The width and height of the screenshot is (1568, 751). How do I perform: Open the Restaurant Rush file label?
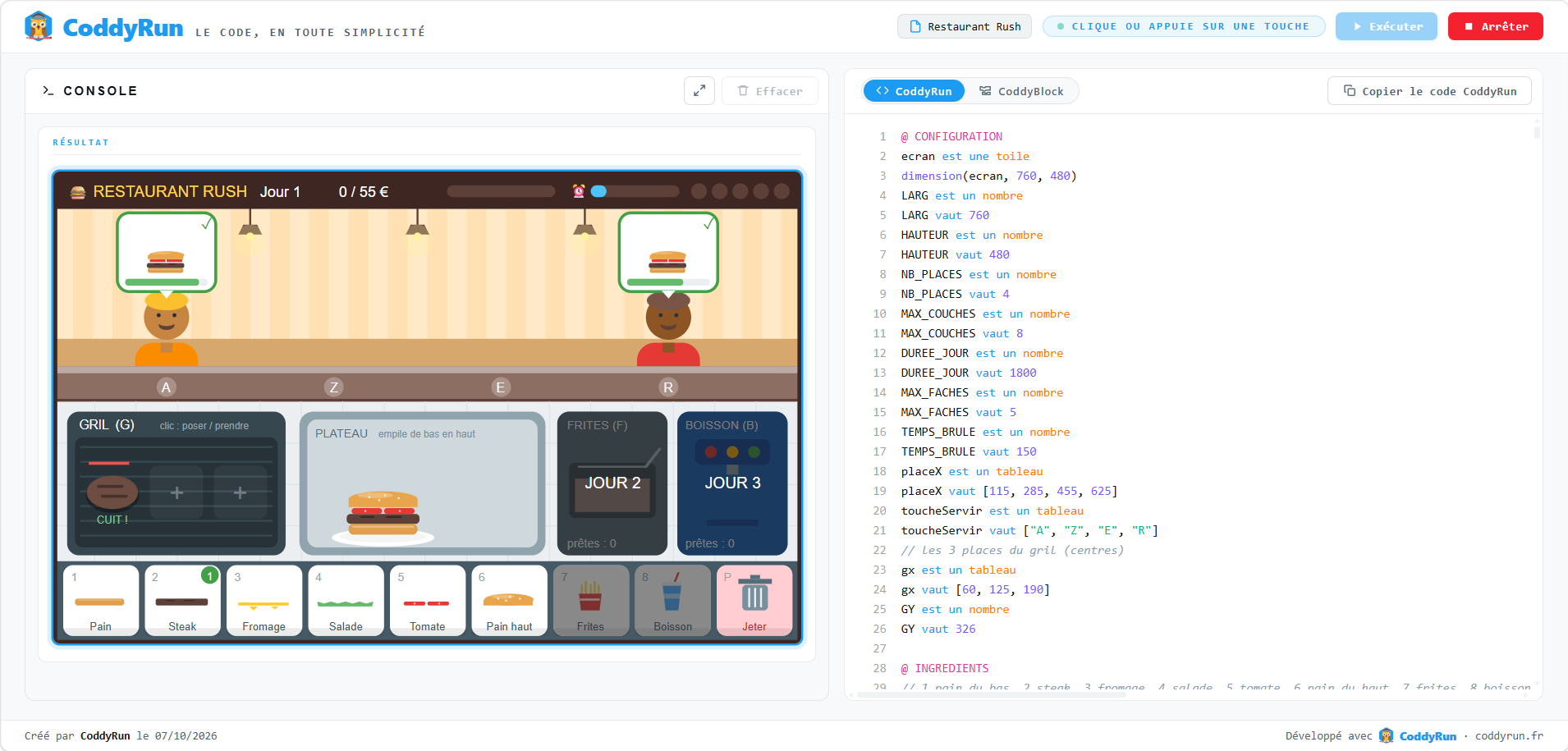click(x=965, y=26)
